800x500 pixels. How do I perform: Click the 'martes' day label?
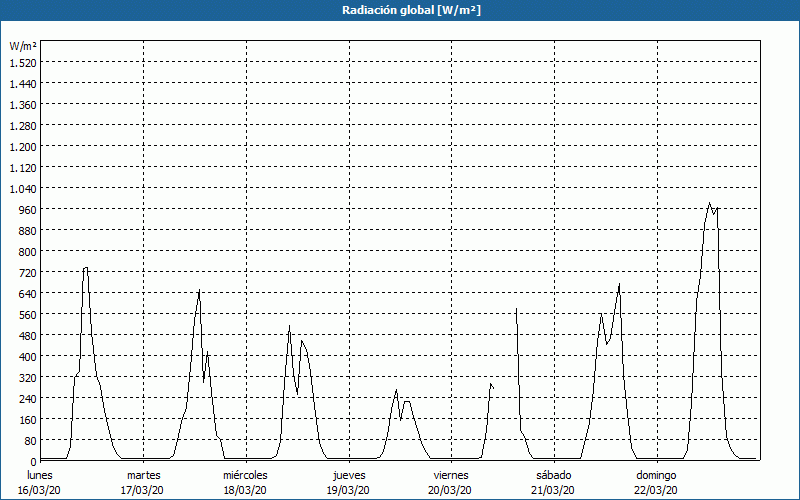coord(143,475)
